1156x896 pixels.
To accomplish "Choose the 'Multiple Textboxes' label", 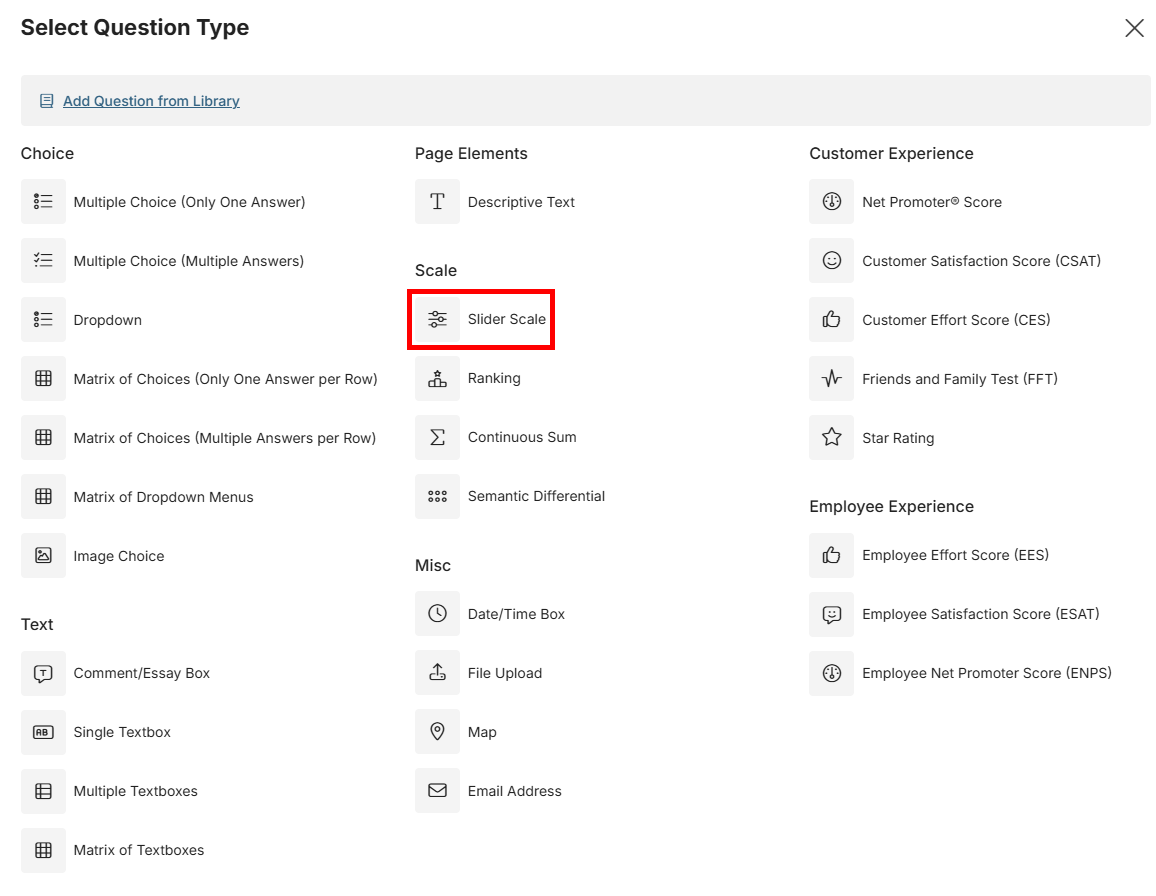I will (x=136, y=791).
